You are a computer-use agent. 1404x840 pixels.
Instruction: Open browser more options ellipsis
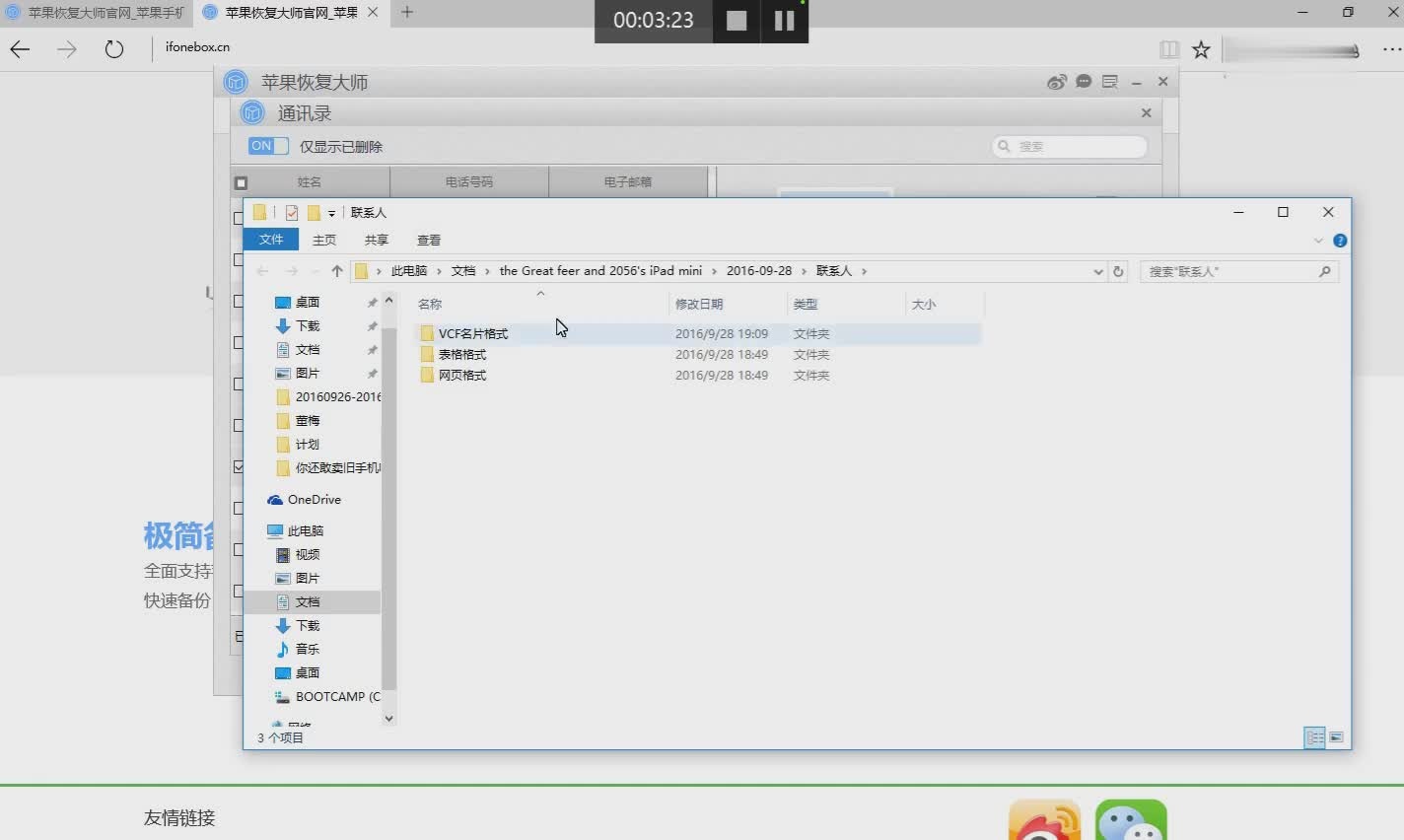coord(1391,49)
